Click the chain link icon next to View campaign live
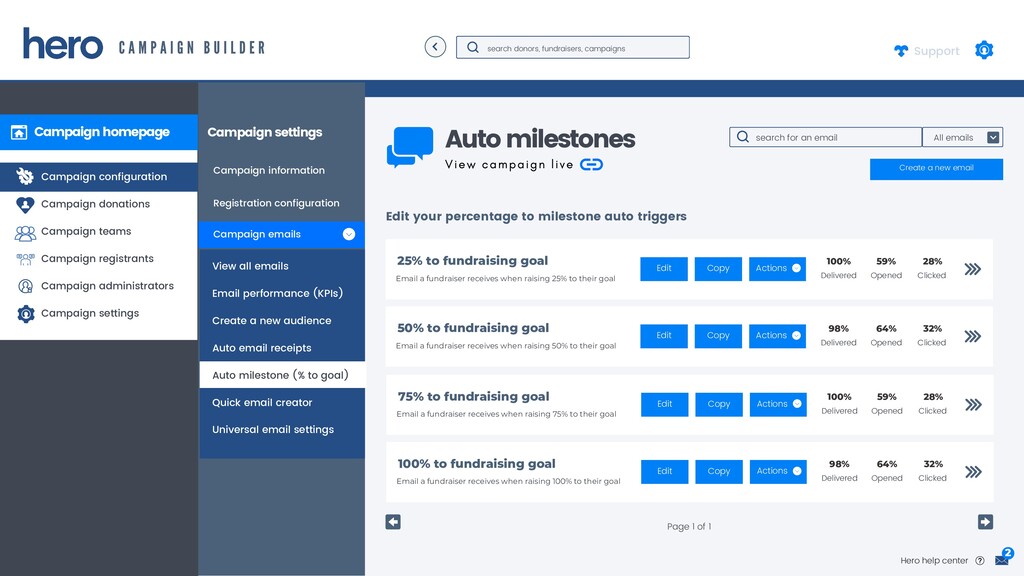 [591, 165]
